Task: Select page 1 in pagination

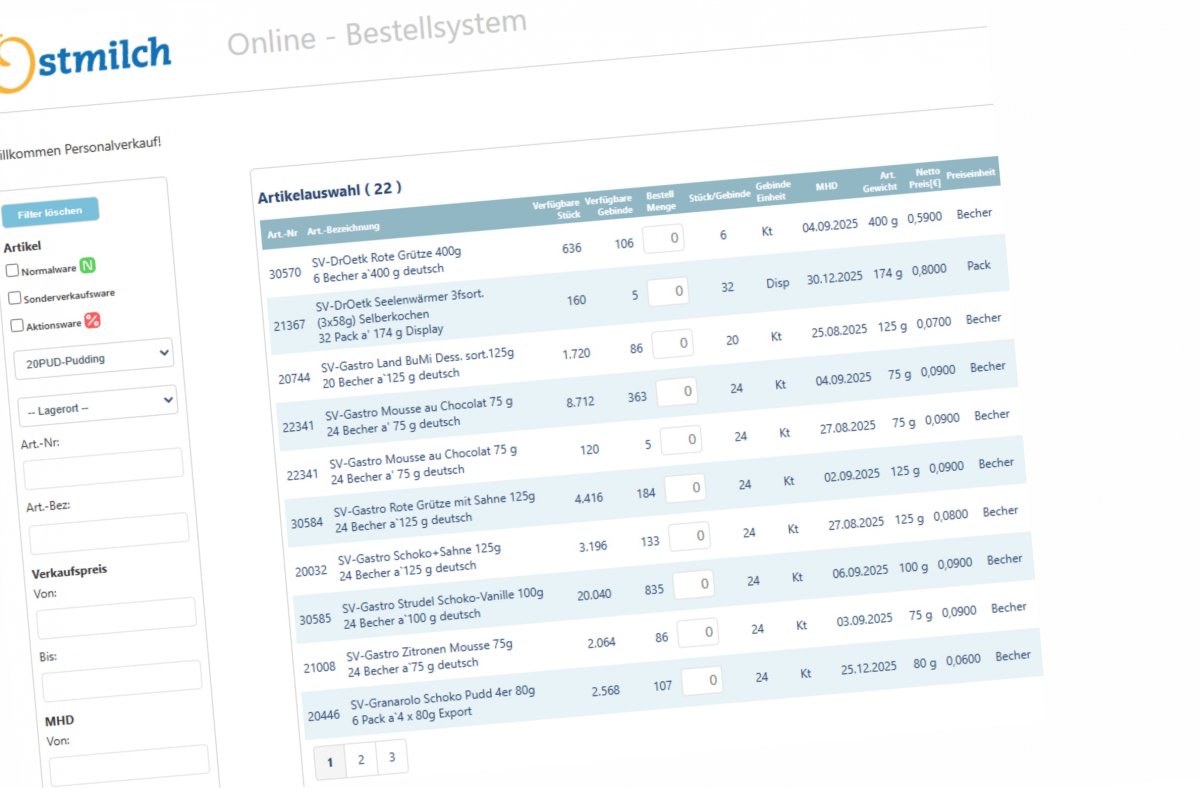Action: pyautogui.click(x=330, y=763)
